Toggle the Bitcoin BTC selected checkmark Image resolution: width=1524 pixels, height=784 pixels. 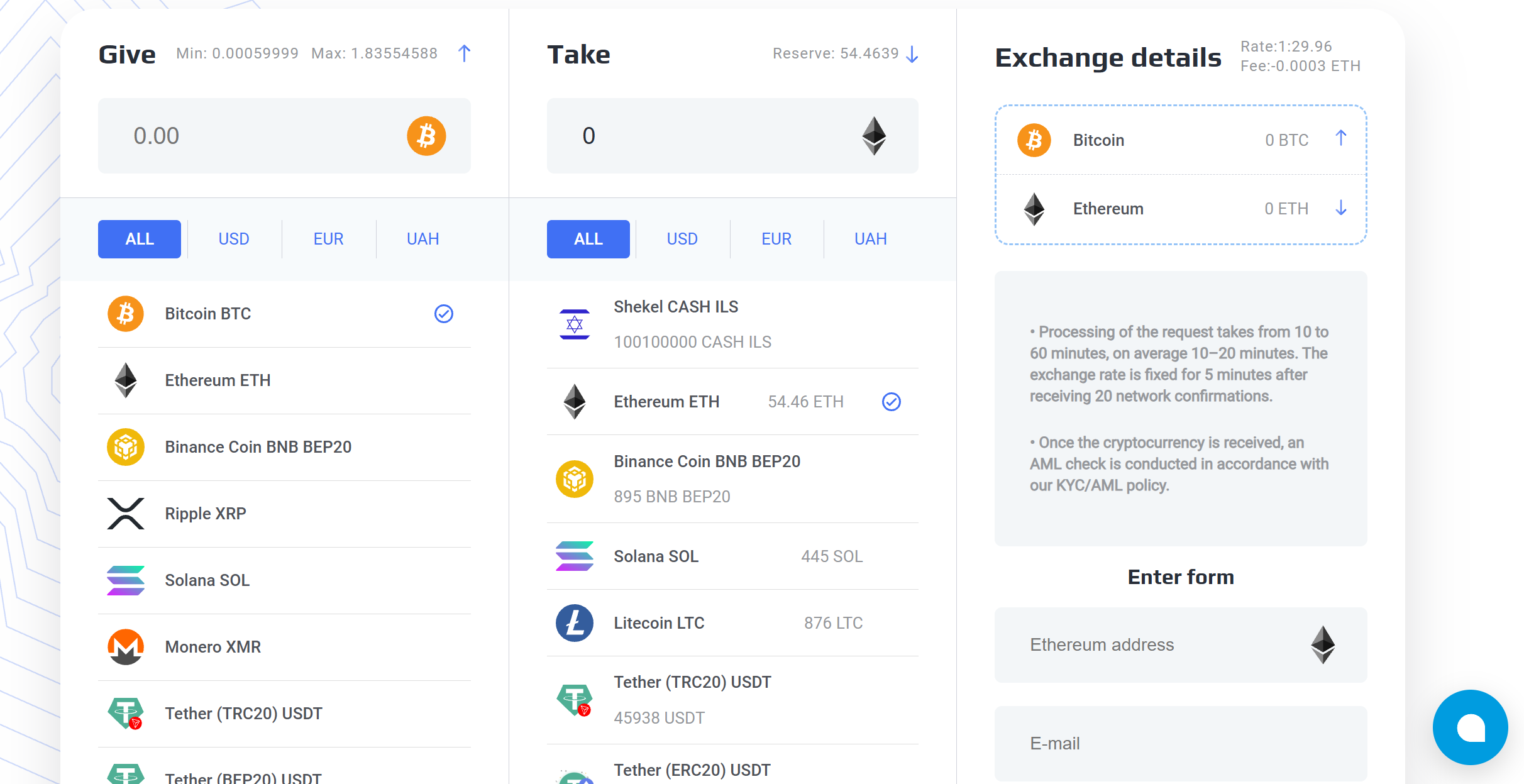point(444,314)
